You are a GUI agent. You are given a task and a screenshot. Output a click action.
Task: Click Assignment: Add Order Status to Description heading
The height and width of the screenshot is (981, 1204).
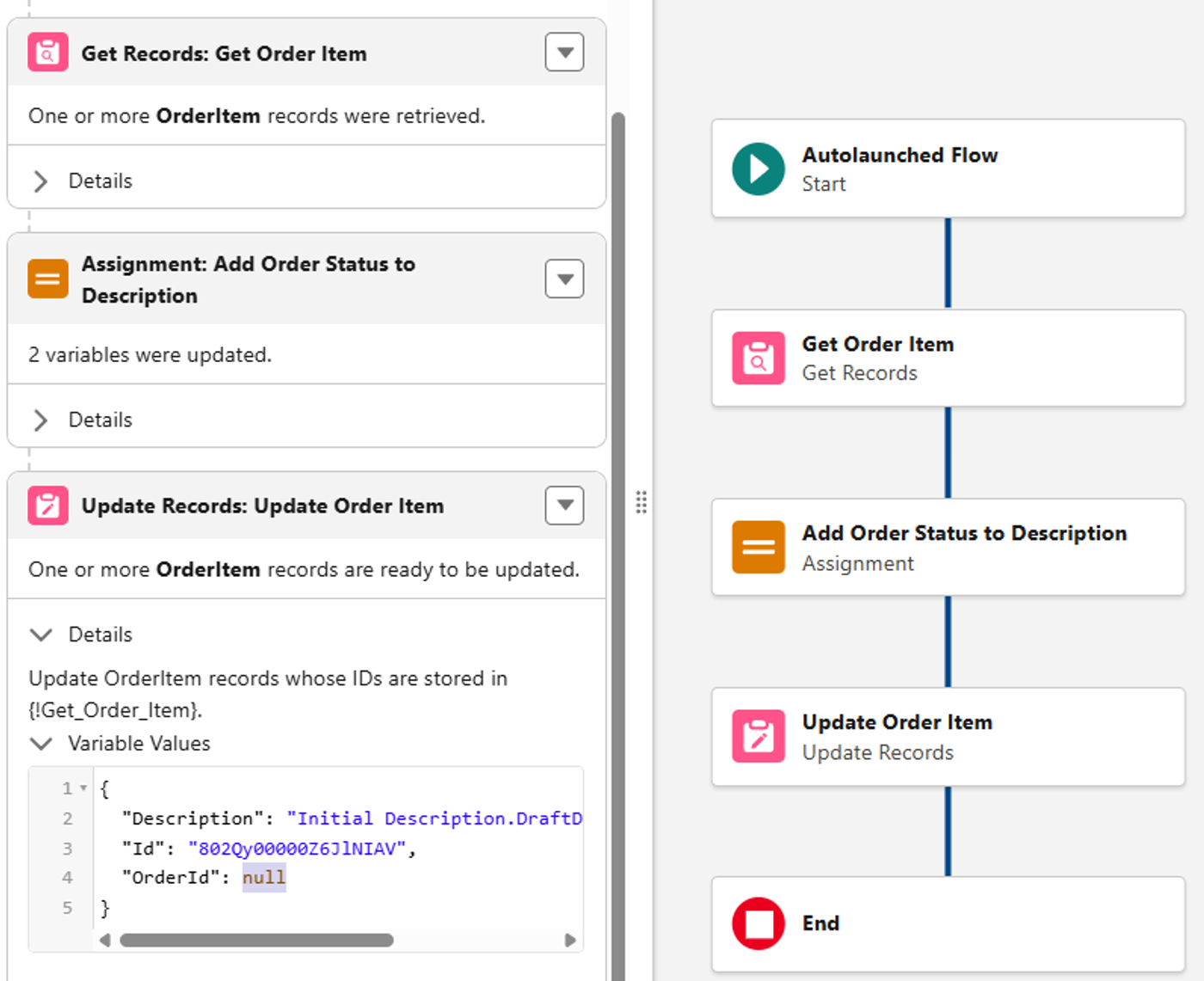(x=249, y=279)
